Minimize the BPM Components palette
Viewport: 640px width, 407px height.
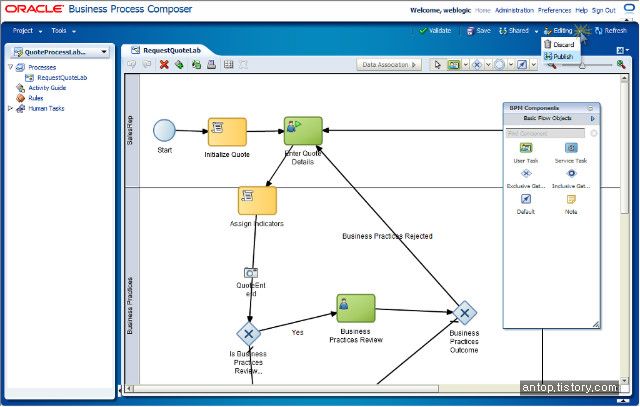[x=590, y=108]
